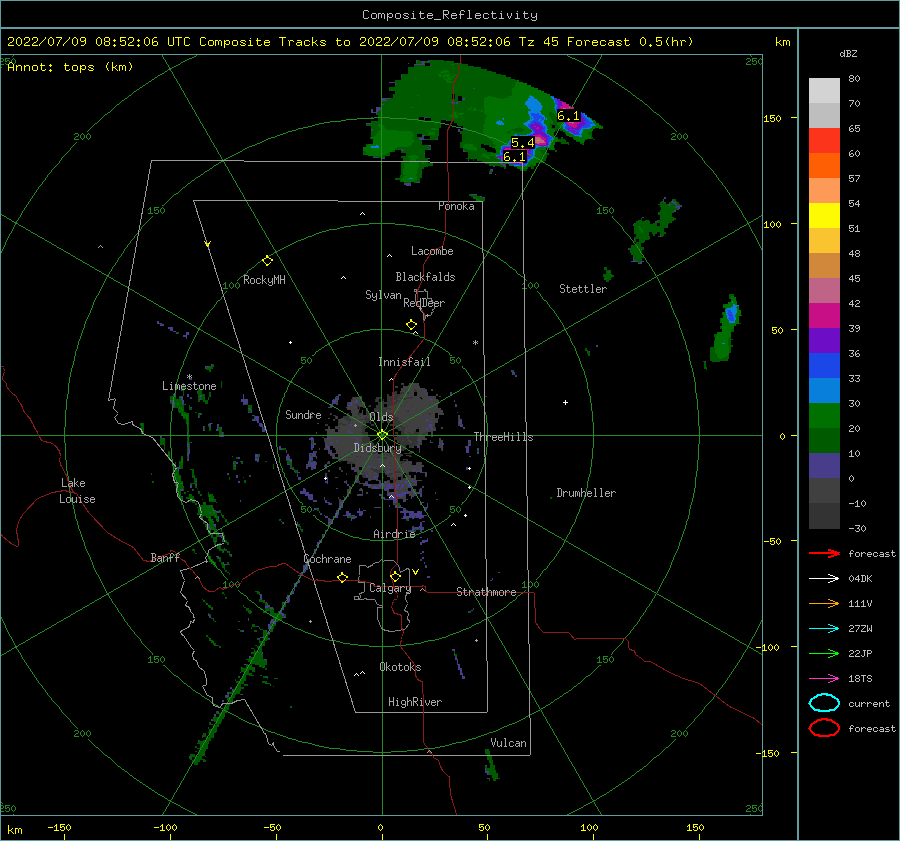Click the Airdrie city label

(x=394, y=534)
